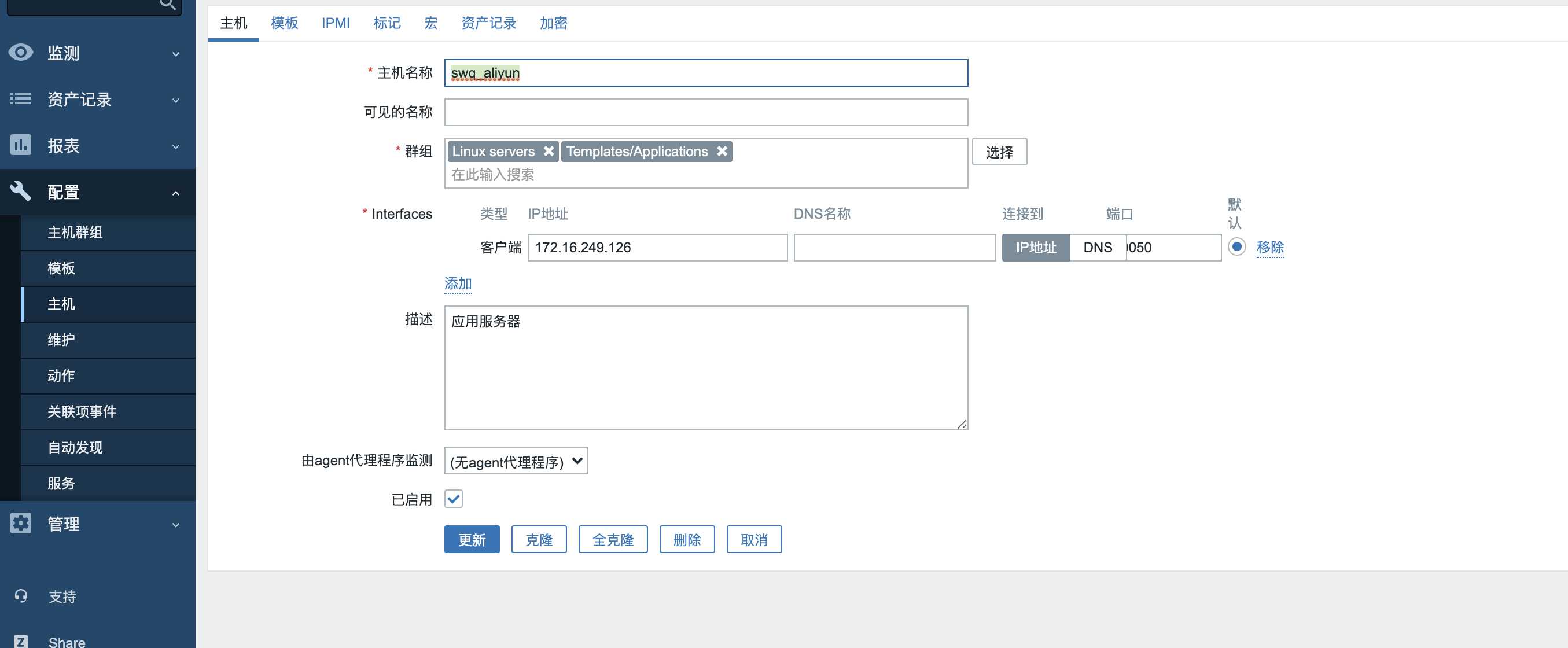1568x648 pixels.
Task: Open the agent proxy monitoring dropdown
Action: point(516,461)
